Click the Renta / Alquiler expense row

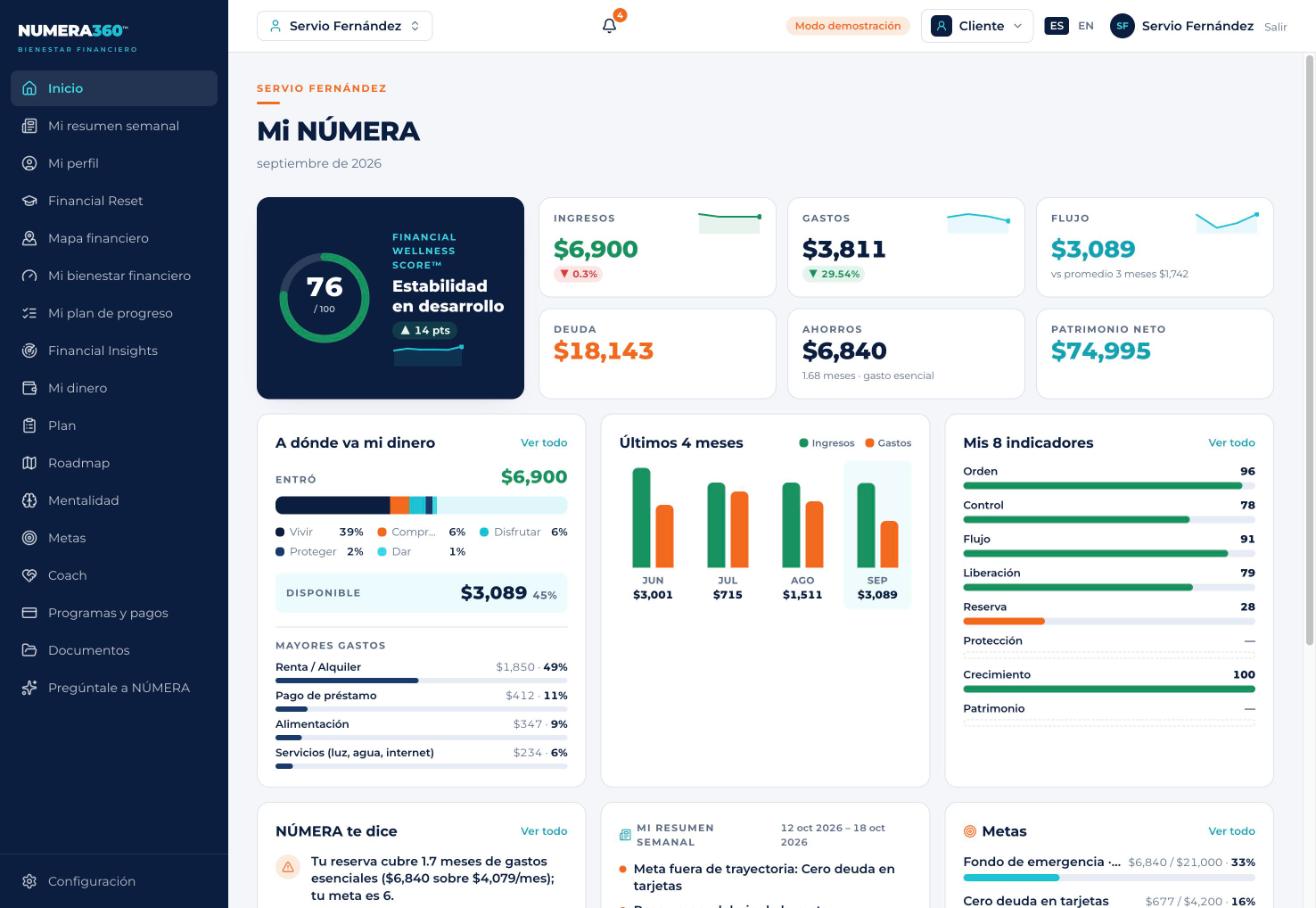421,672
